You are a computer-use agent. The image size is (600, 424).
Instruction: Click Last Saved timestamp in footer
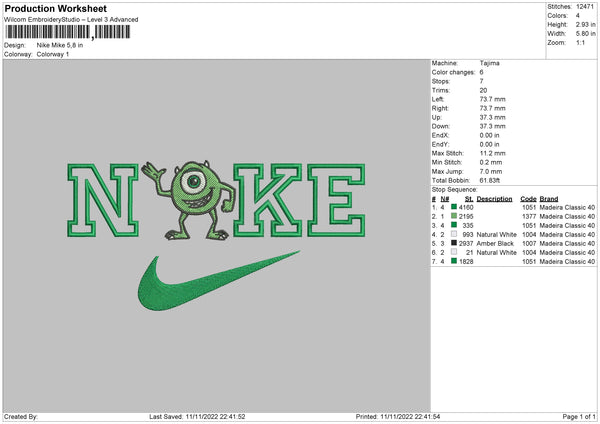[197, 416]
